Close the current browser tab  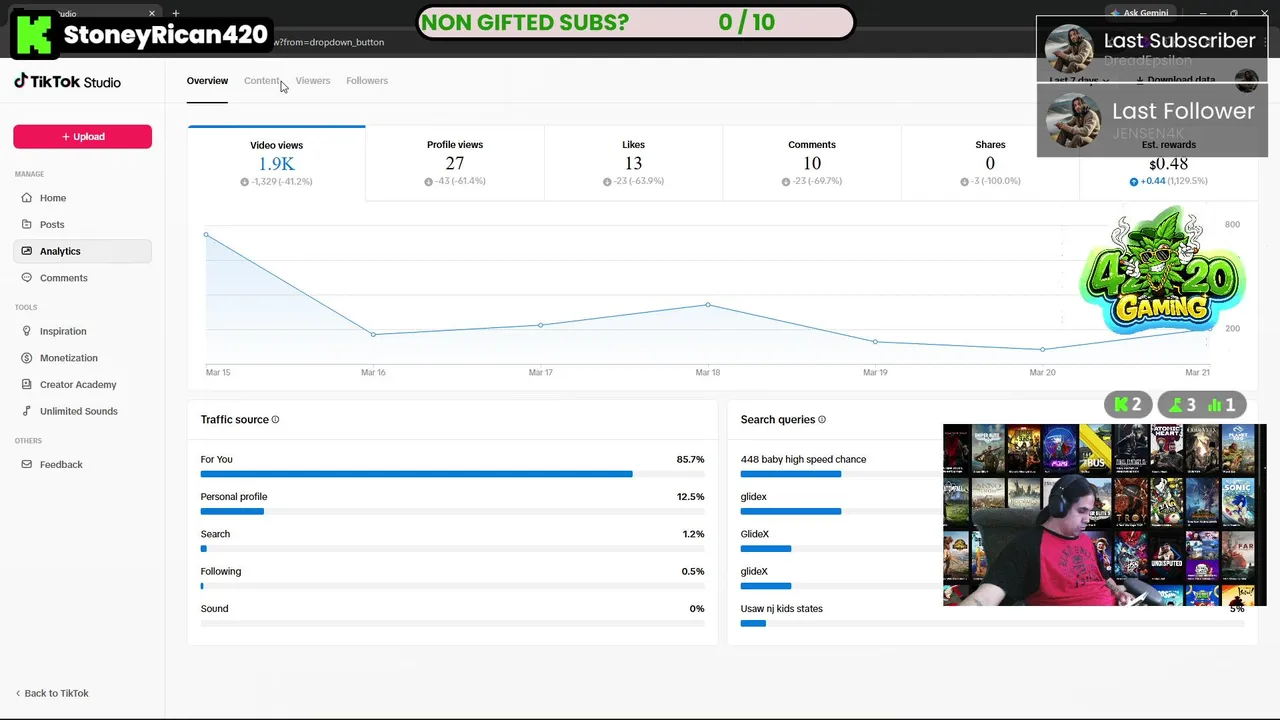tap(152, 14)
